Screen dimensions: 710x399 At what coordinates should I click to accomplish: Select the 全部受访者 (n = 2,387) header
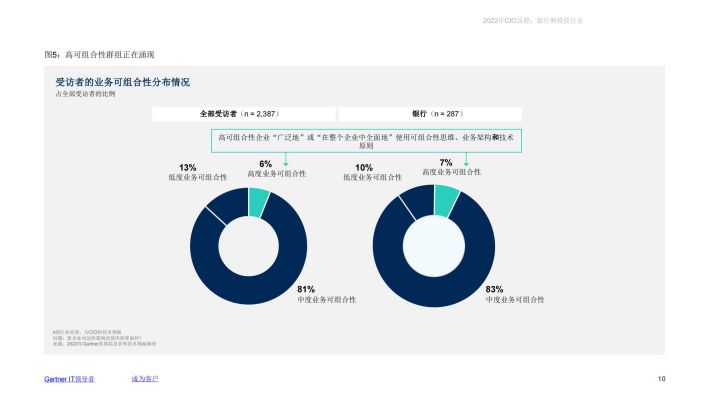pyautogui.click(x=244, y=114)
